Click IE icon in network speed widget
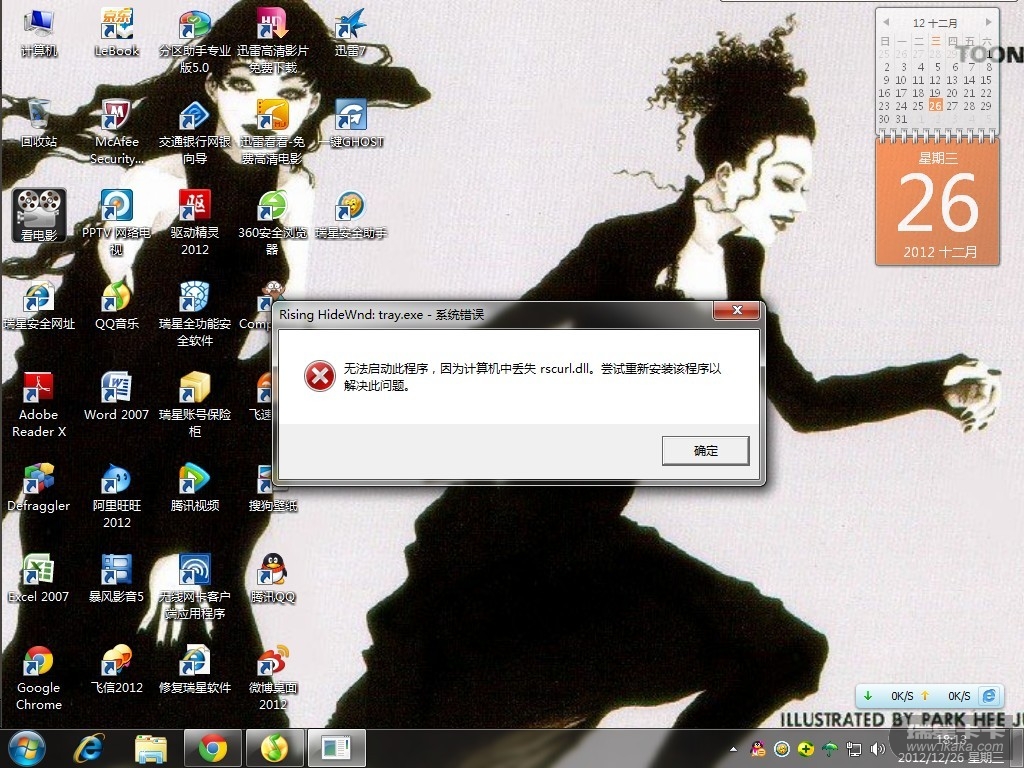Screen dimensions: 1024x768 [x=989, y=696]
